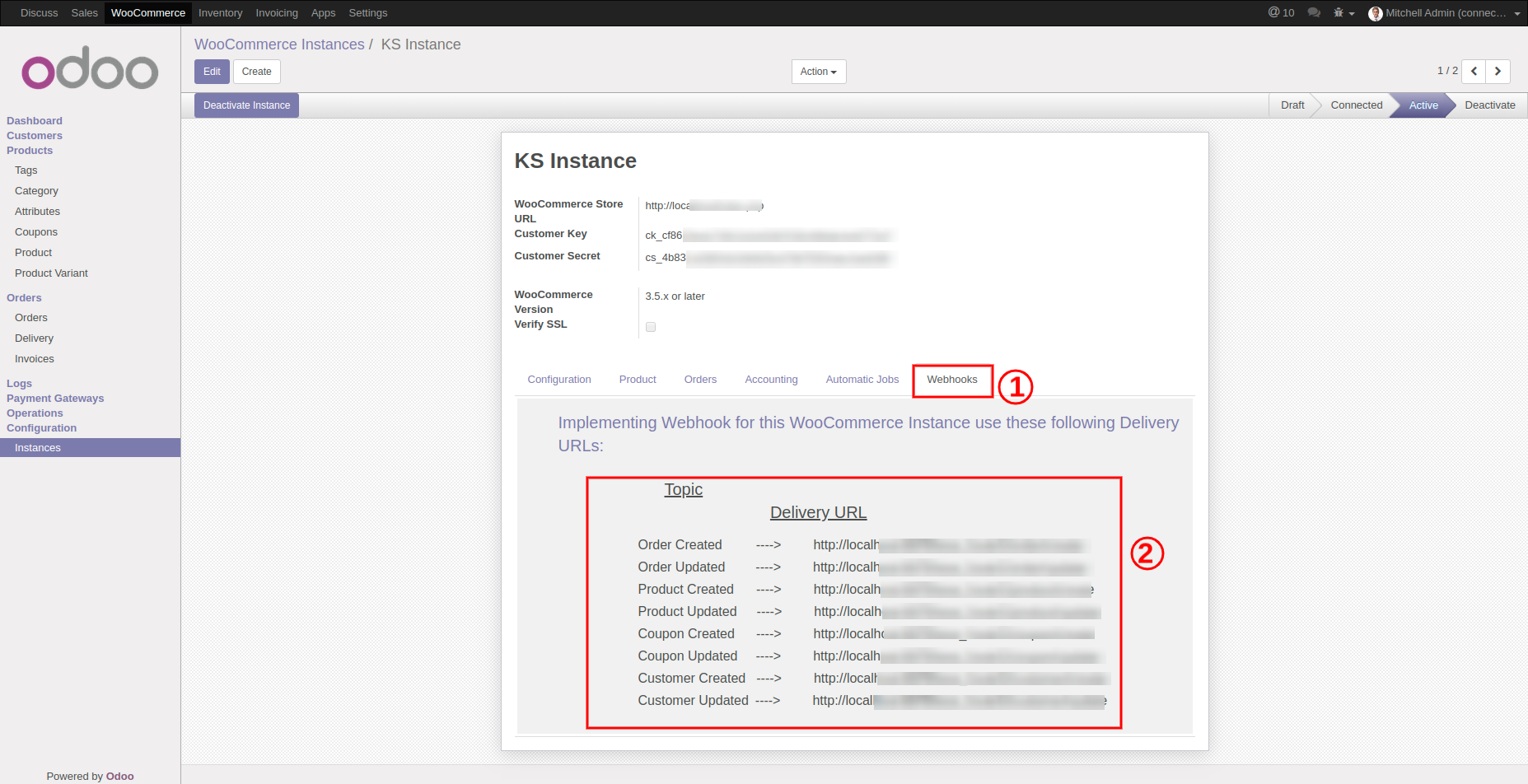The image size is (1528, 784).
Task: Click the Odoo logo
Action: (x=90, y=69)
